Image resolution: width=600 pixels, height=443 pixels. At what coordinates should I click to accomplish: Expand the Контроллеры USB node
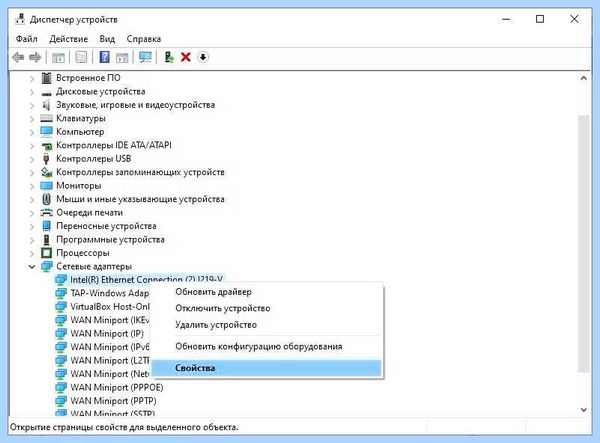(32, 159)
